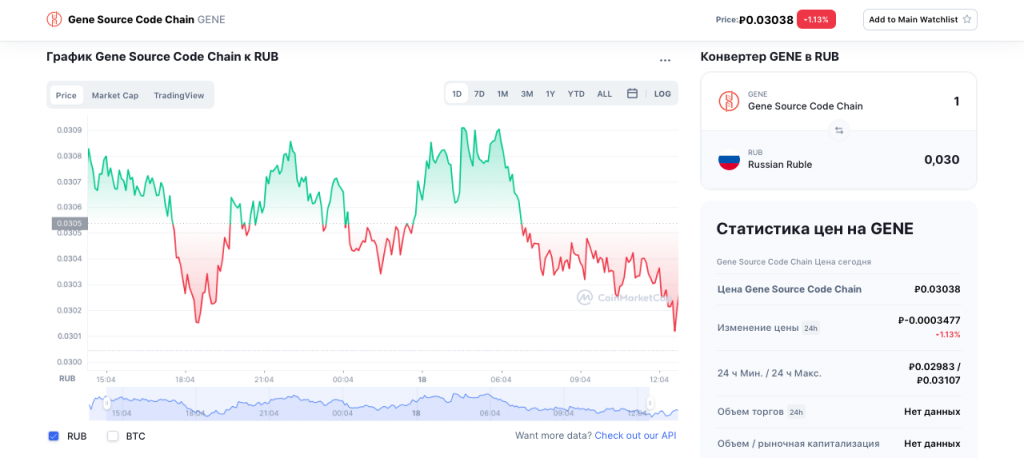Toggle the LOG scale button
Screen dimensions: 1024x458
tap(662, 94)
